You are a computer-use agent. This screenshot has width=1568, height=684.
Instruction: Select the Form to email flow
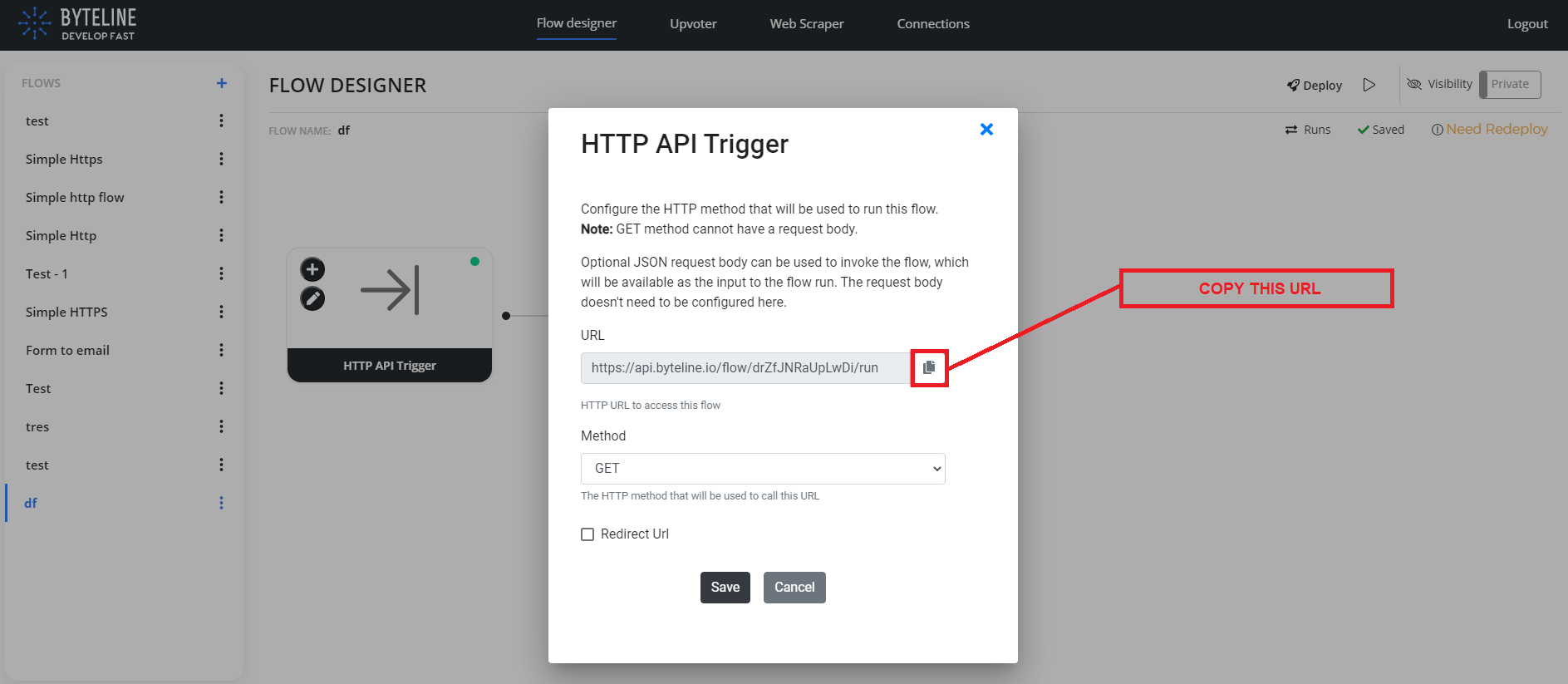point(67,350)
